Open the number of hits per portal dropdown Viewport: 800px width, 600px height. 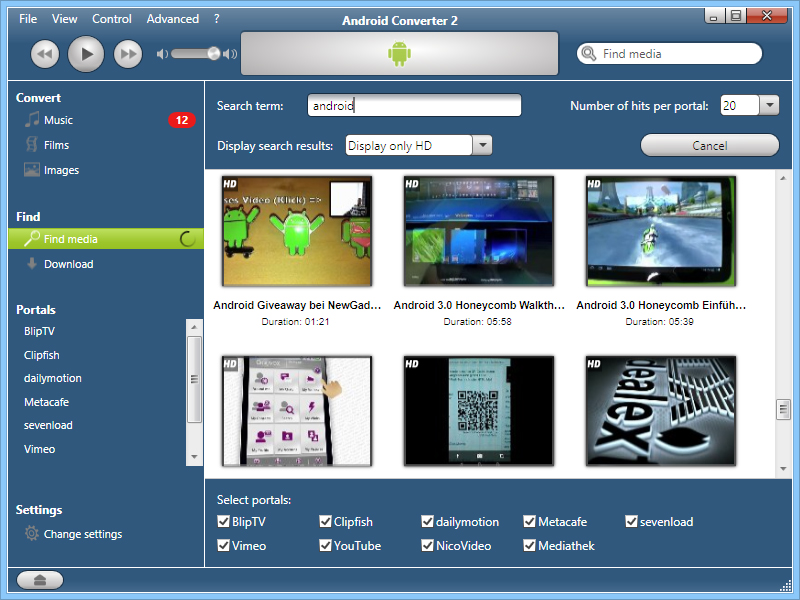pyautogui.click(x=769, y=106)
